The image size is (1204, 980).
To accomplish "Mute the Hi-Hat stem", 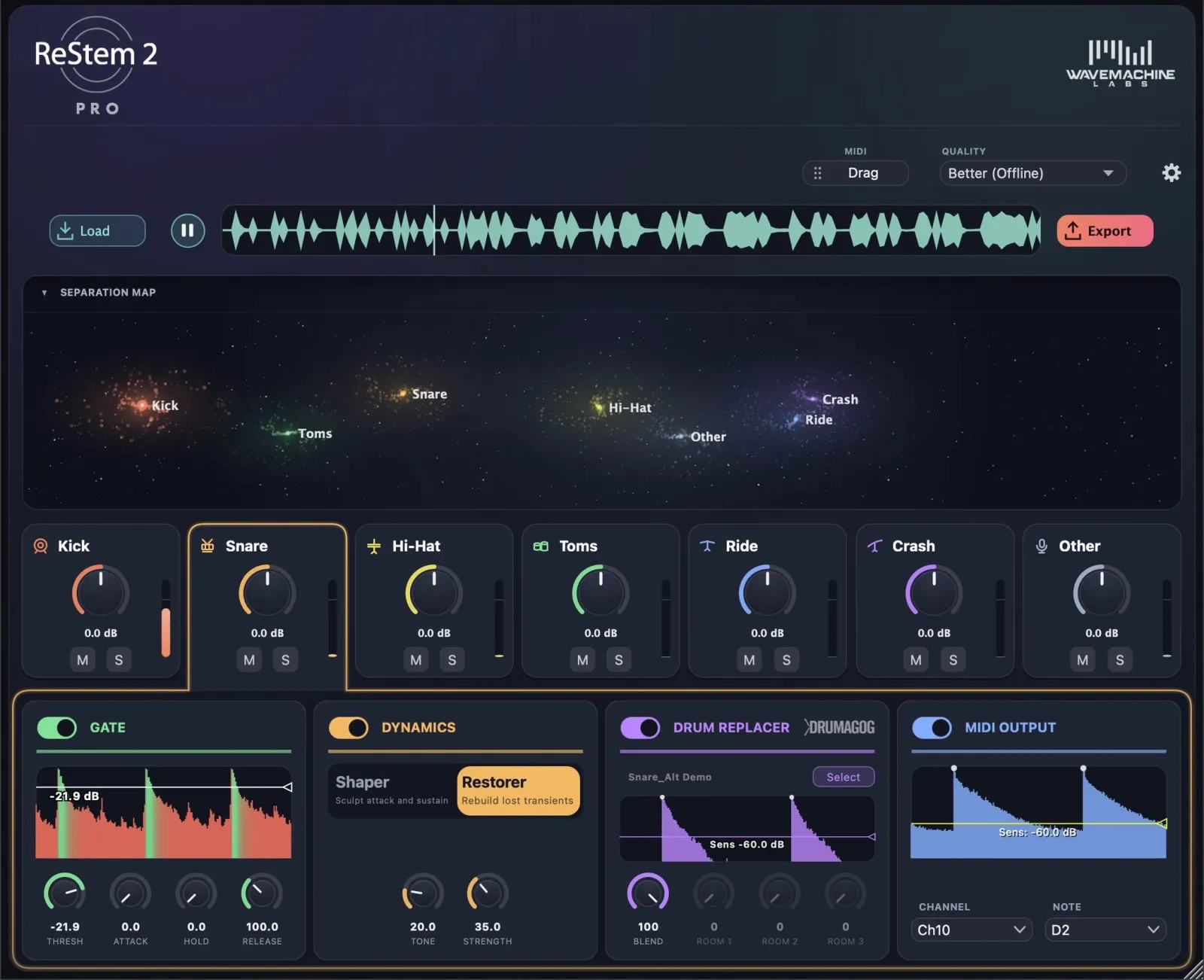I will 416,660.
